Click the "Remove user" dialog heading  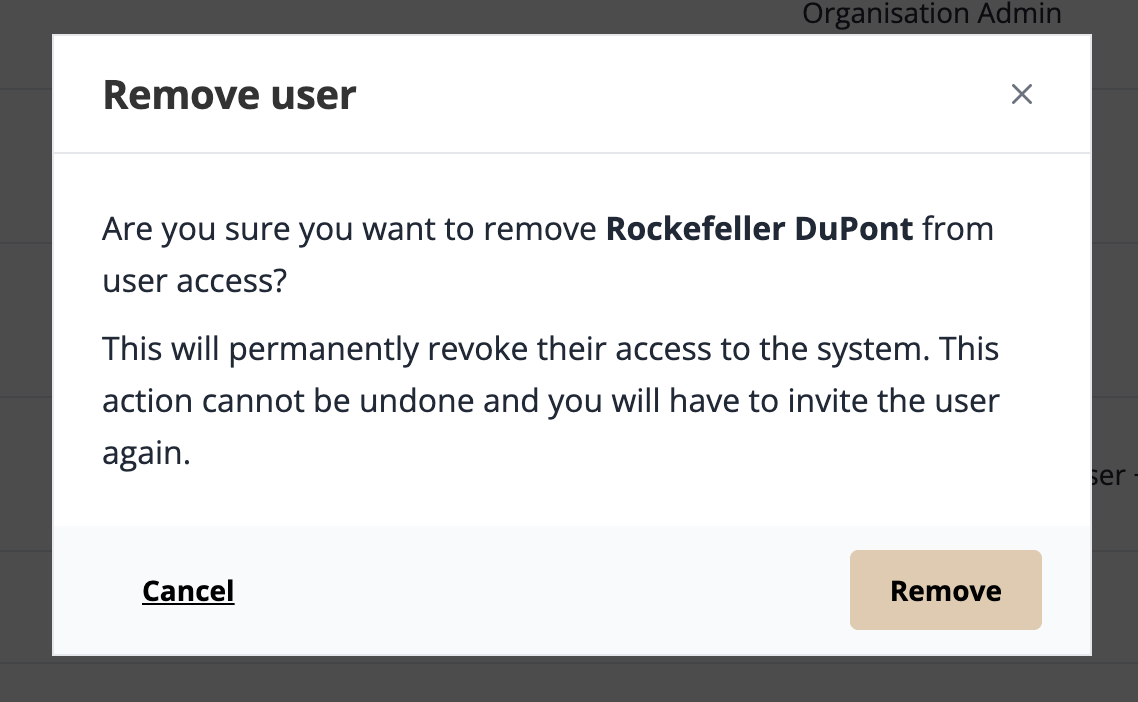229,95
